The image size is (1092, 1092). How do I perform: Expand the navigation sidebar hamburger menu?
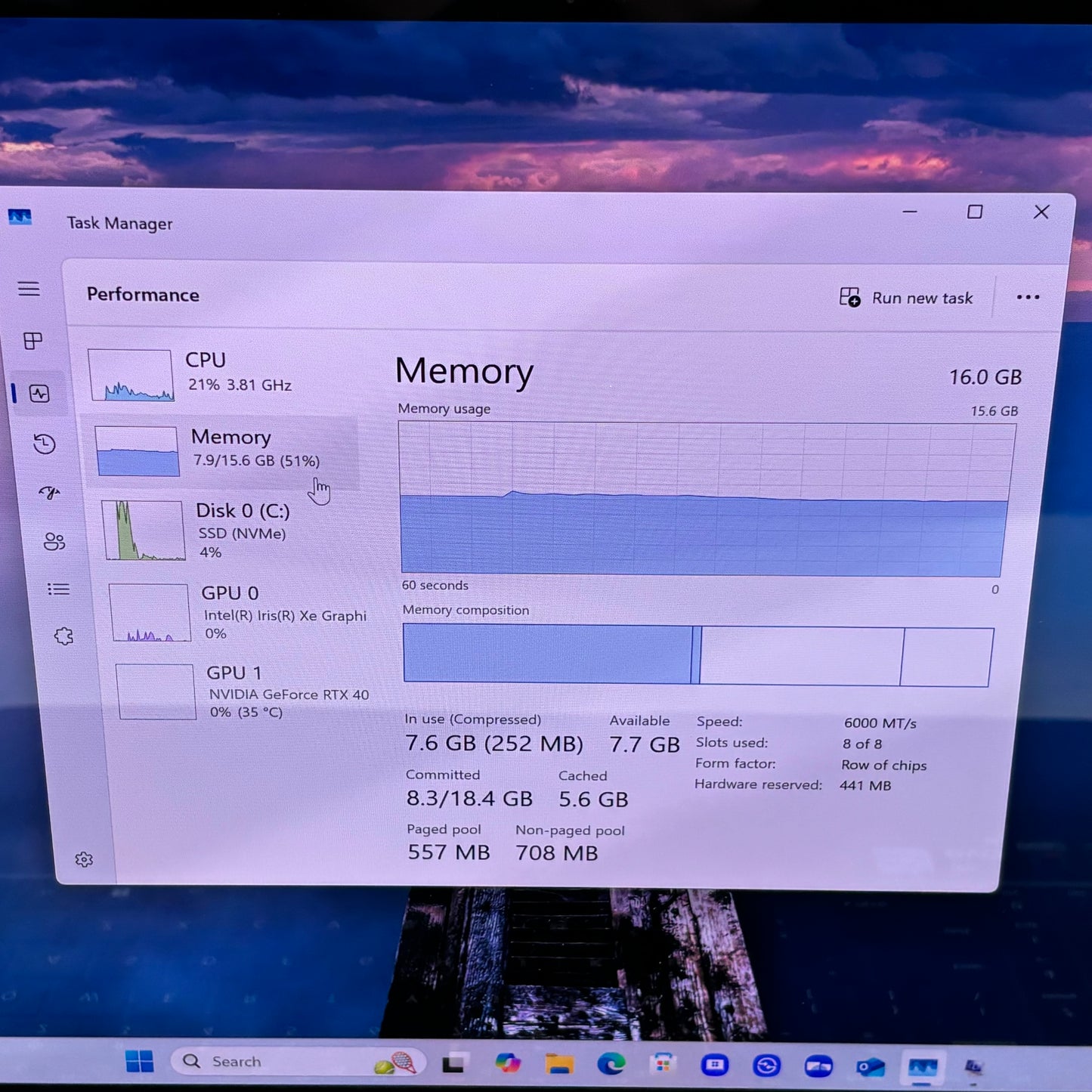pyautogui.click(x=29, y=289)
